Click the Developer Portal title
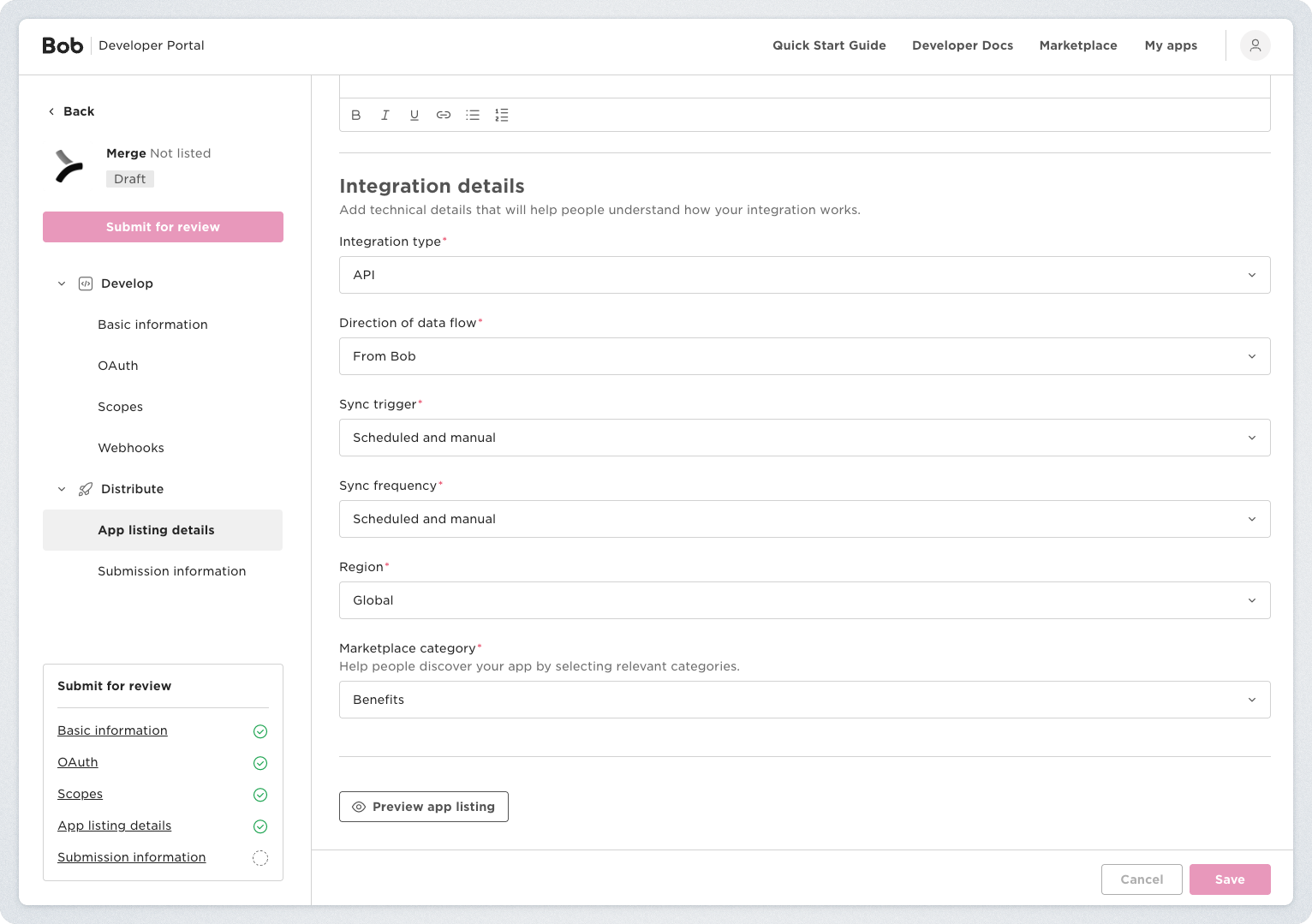This screenshot has height=924, width=1312. [x=152, y=45]
